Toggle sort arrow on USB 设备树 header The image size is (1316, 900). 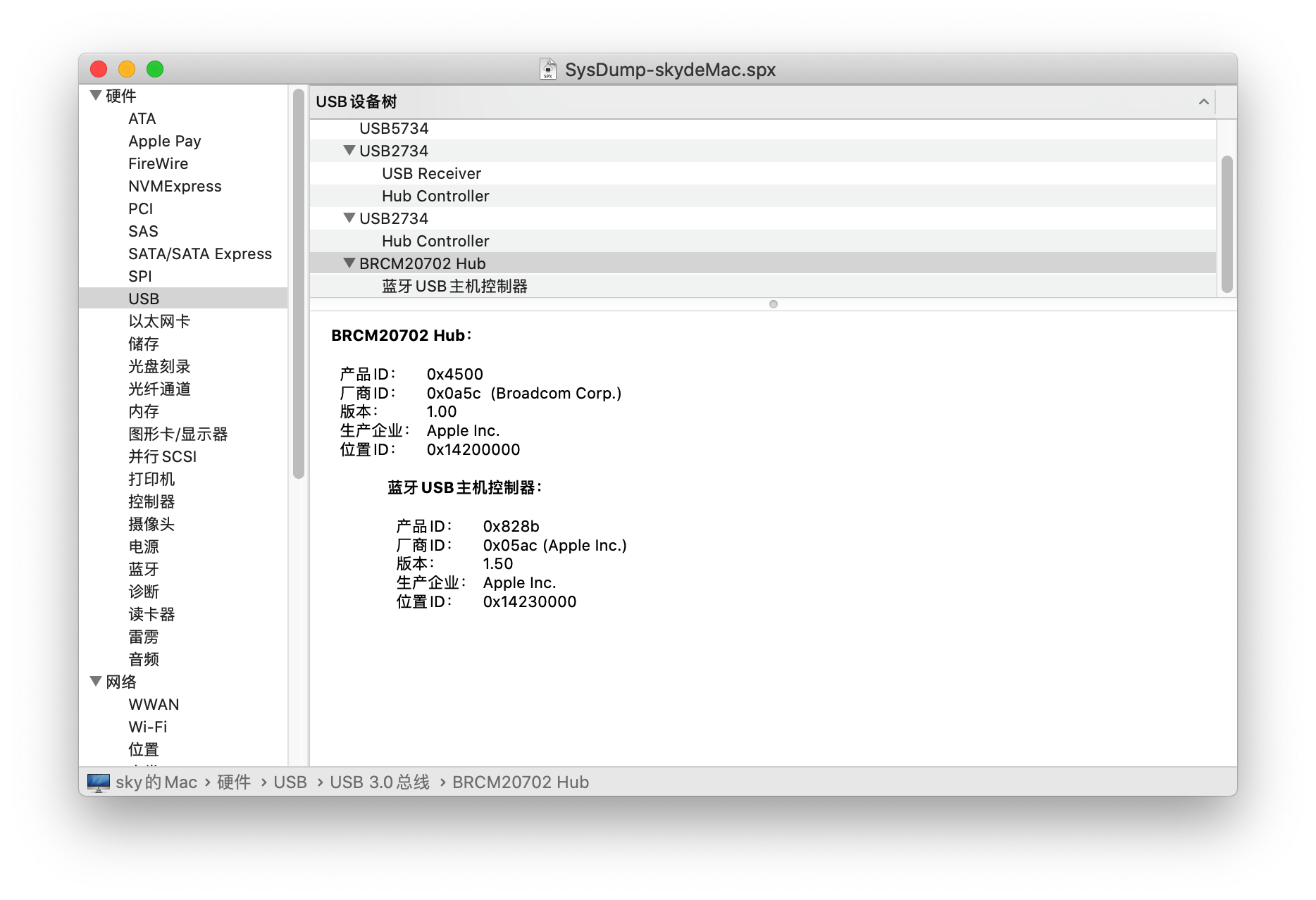click(1204, 101)
